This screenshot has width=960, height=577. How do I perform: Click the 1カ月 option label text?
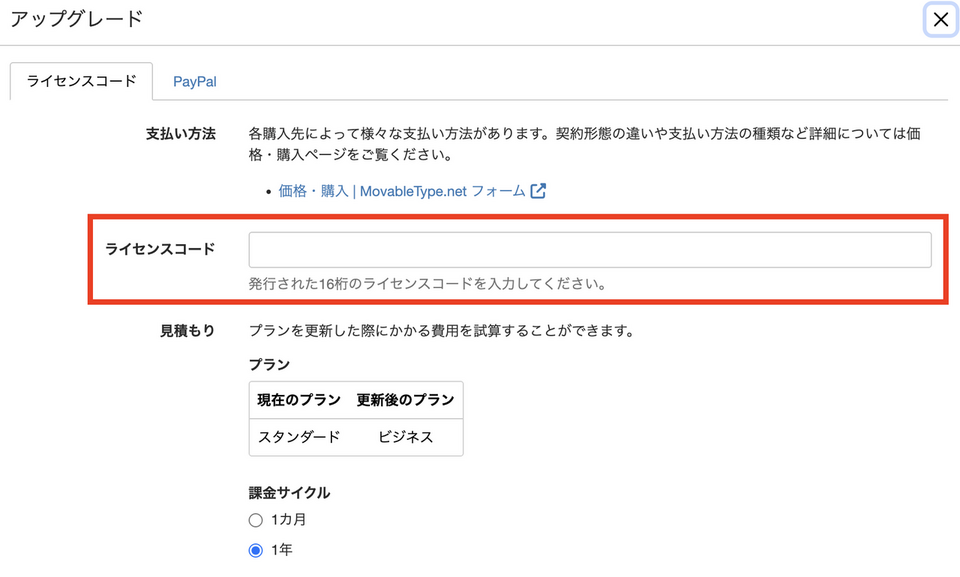[x=287, y=520]
